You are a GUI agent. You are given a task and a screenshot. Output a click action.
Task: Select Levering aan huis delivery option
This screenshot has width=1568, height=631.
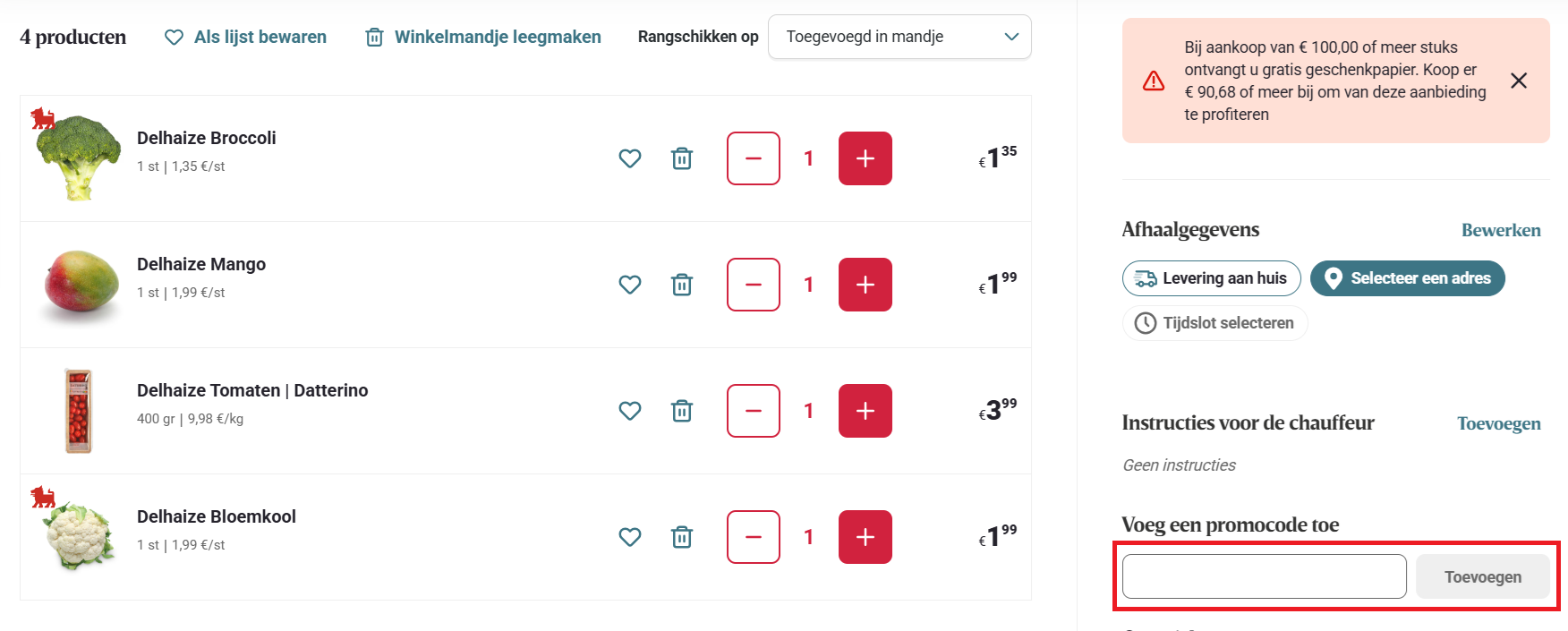1211,278
